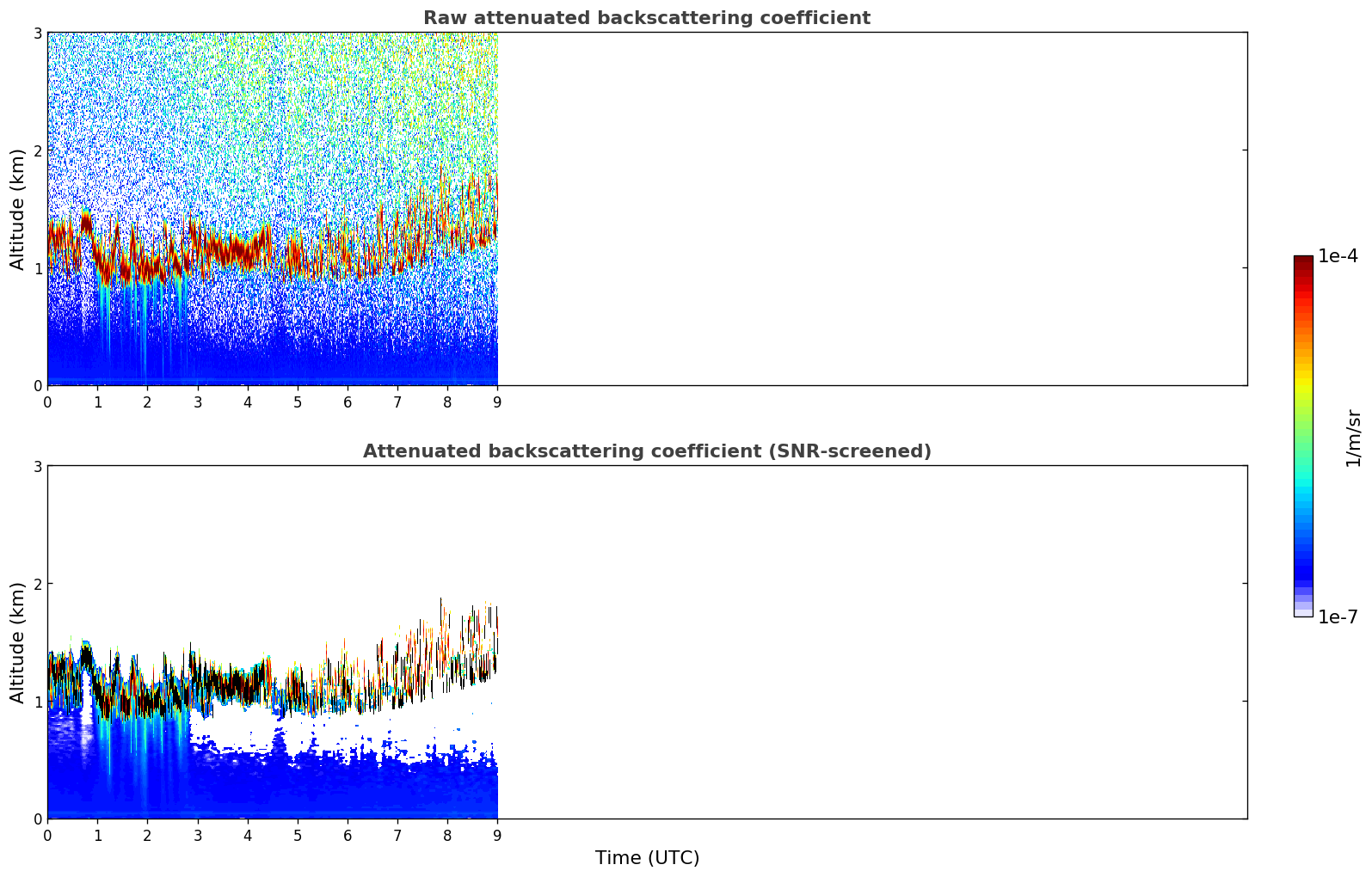Click the bottom plot 'Altitude (km)' label

click(x=18, y=642)
